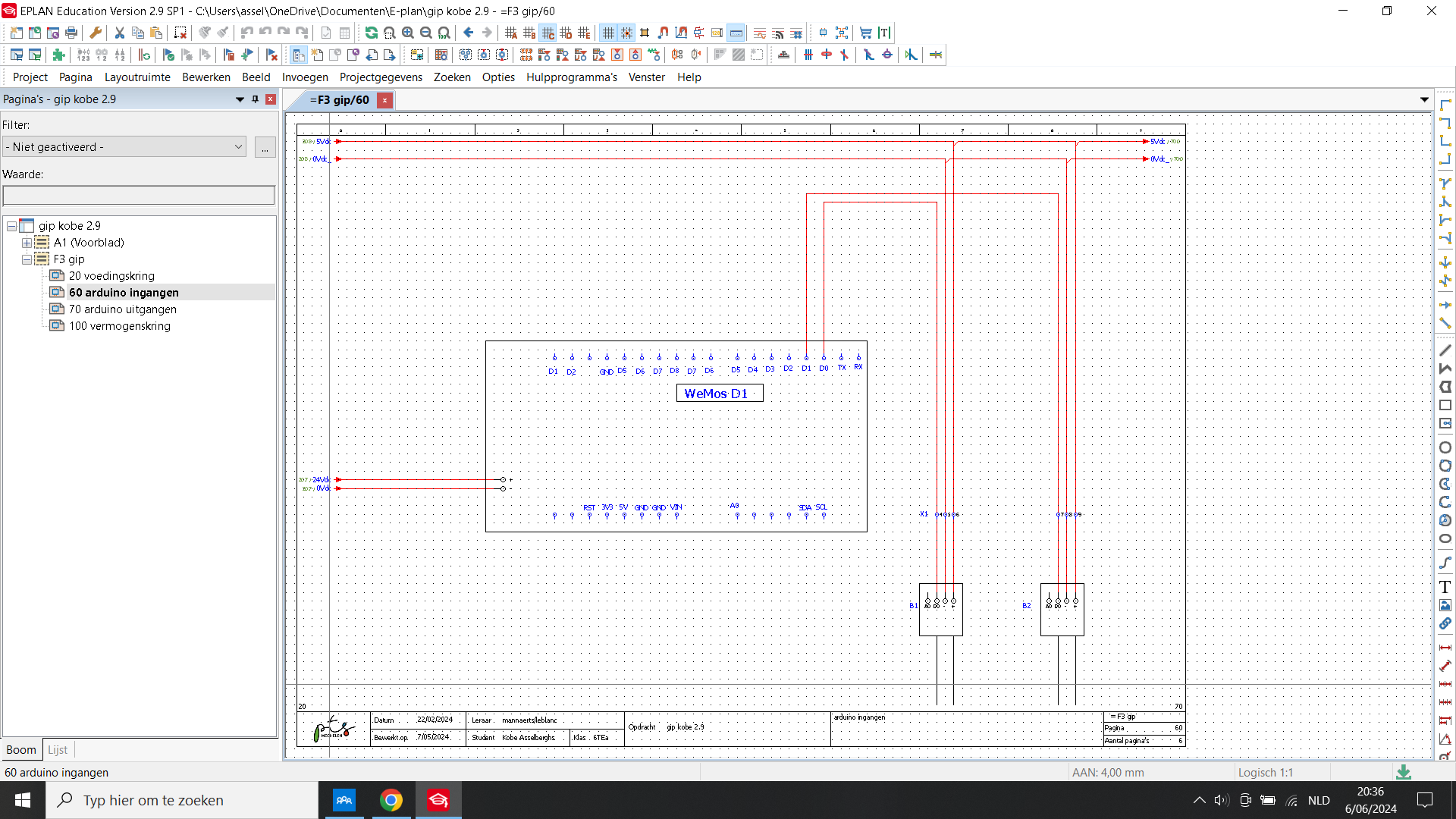
Task: Click the wrench settings icon
Action: click(x=96, y=33)
